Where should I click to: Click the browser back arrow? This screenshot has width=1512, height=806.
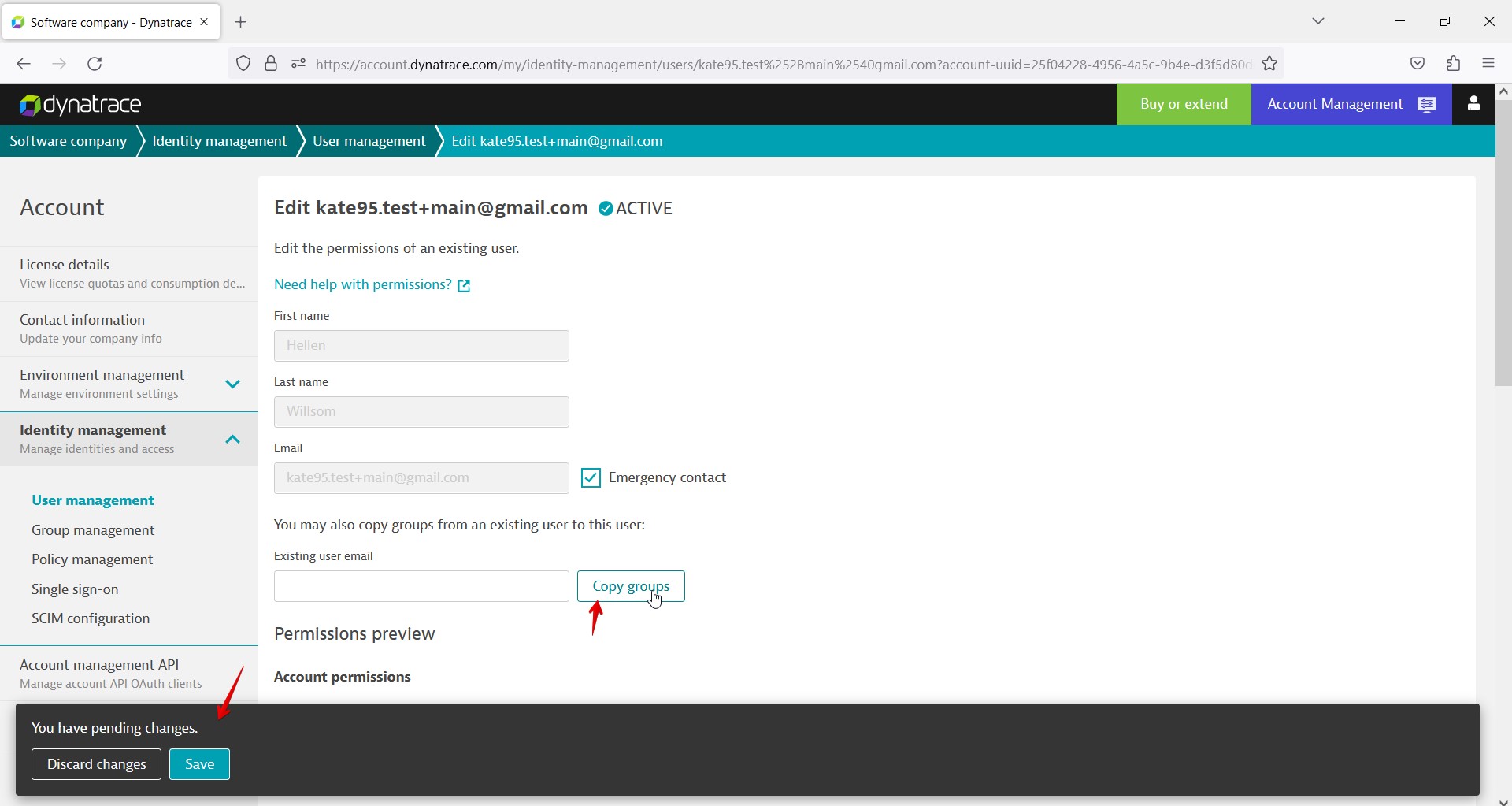pos(24,64)
